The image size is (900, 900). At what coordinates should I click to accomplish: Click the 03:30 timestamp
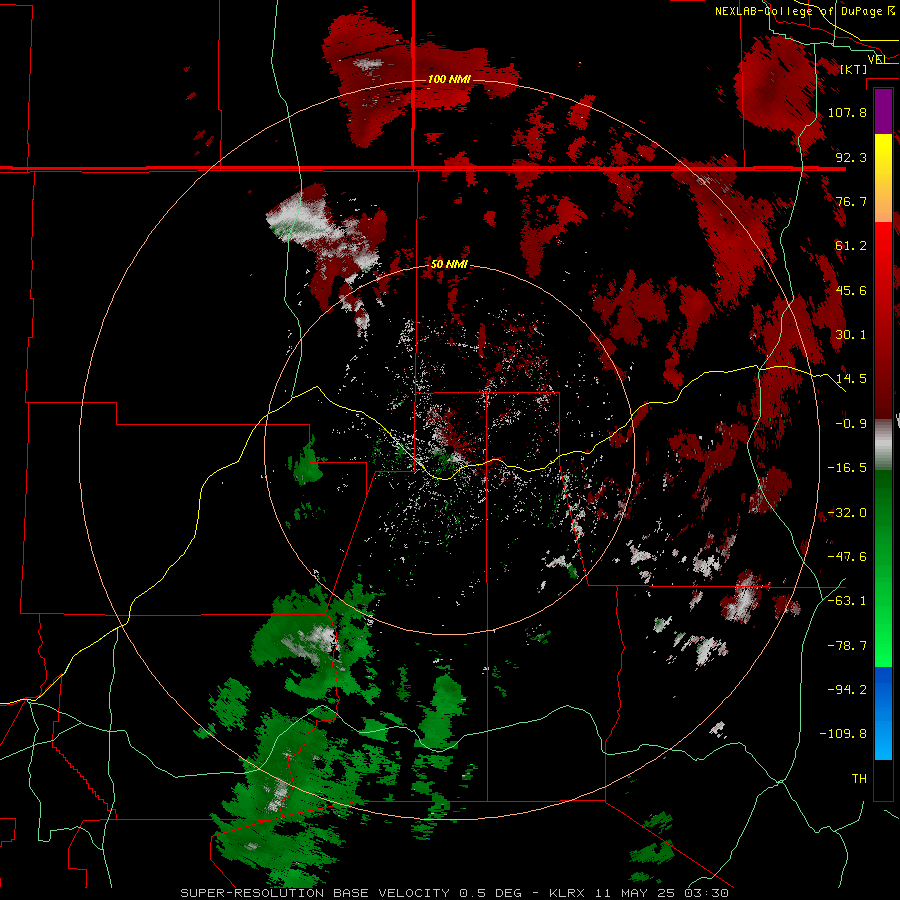pyautogui.click(x=709, y=893)
